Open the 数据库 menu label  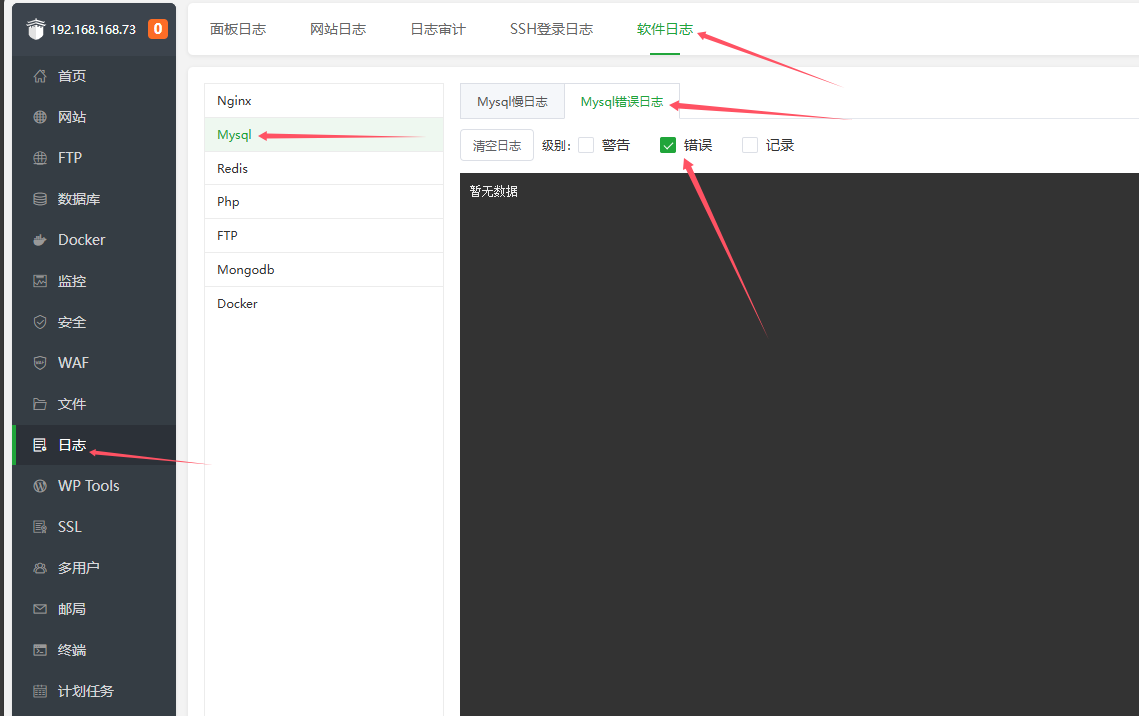point(79,199)
